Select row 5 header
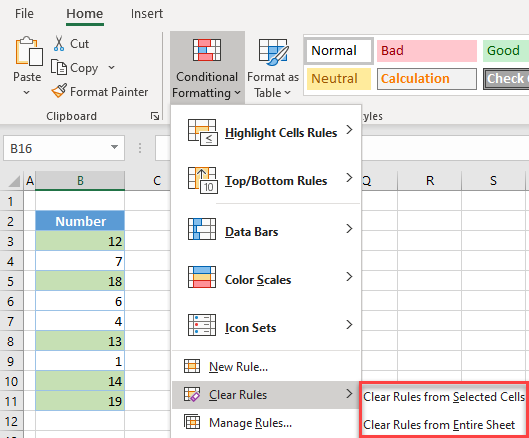 (x=11, y=281)
